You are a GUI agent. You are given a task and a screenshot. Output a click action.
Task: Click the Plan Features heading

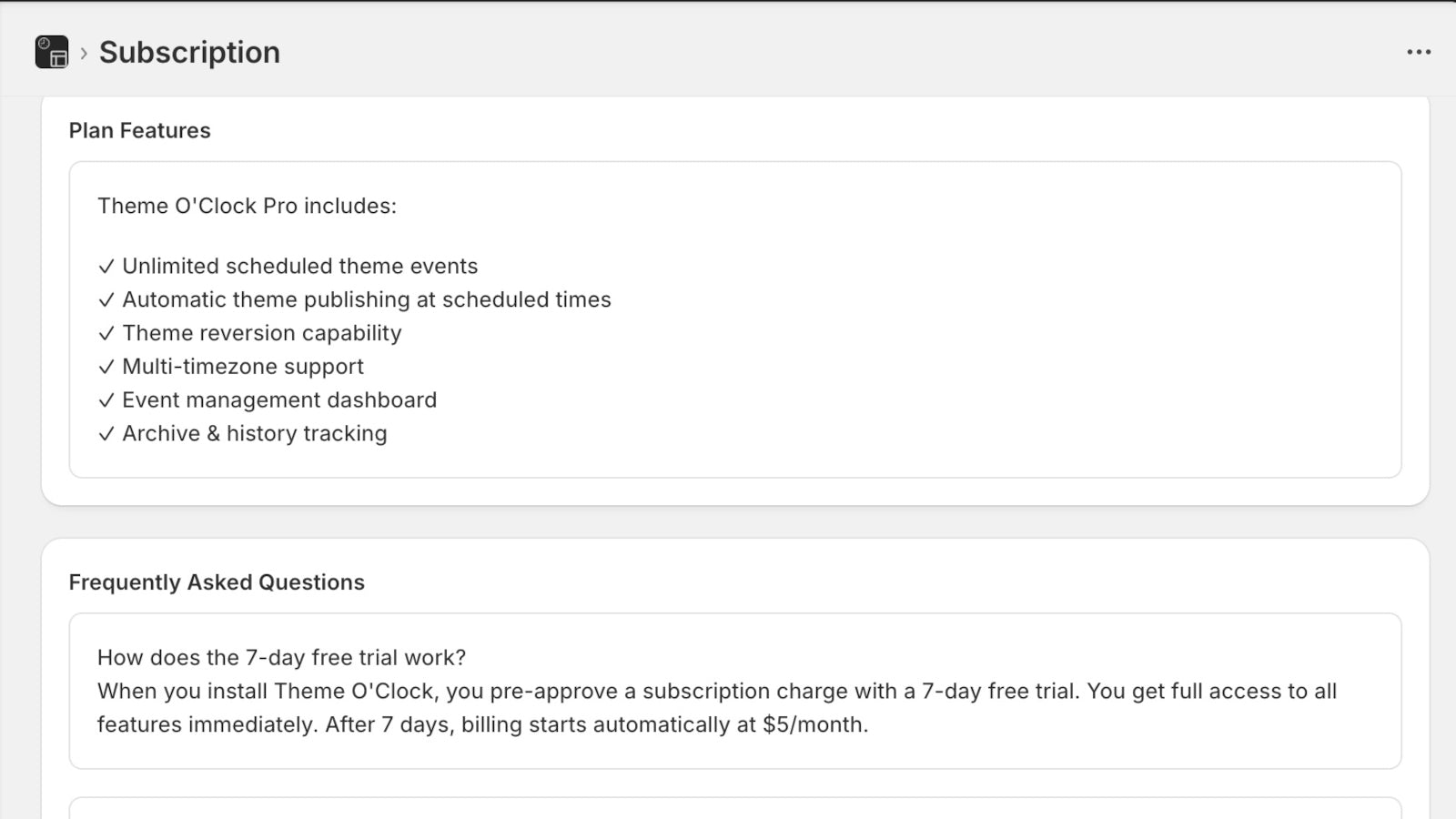[139, 130]
